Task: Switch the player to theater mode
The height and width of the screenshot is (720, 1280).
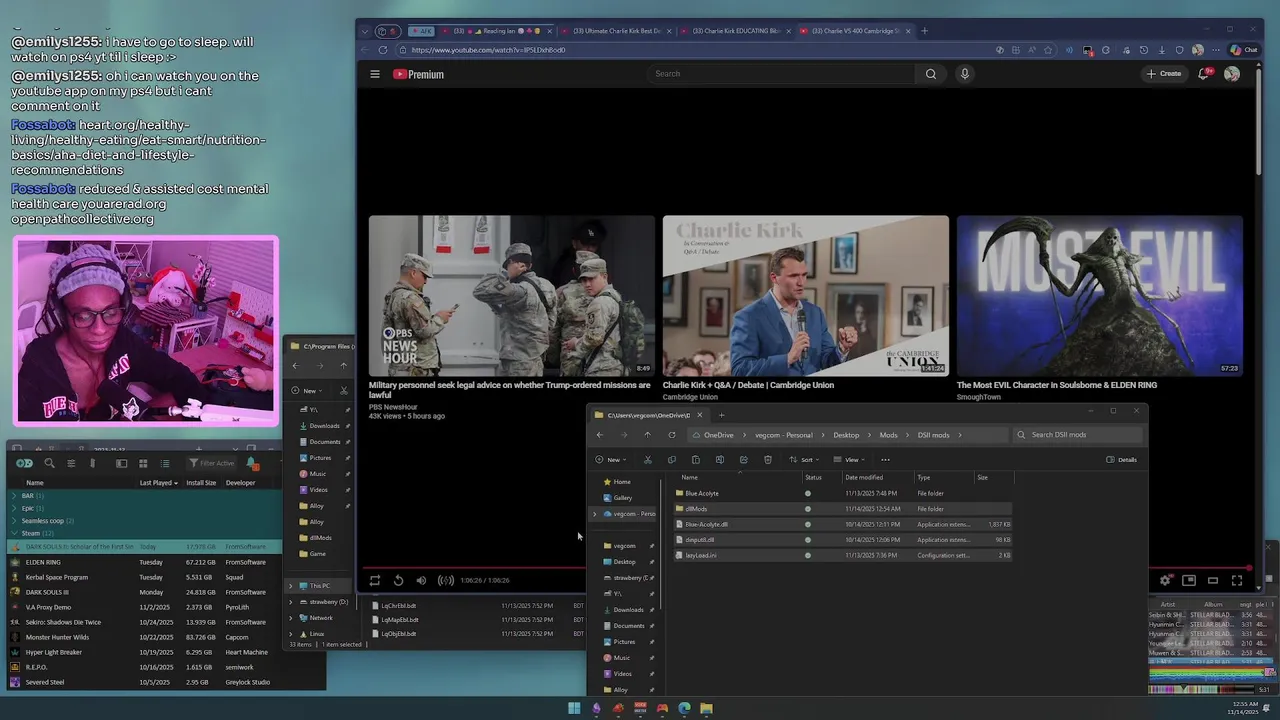Action: 1213,580
